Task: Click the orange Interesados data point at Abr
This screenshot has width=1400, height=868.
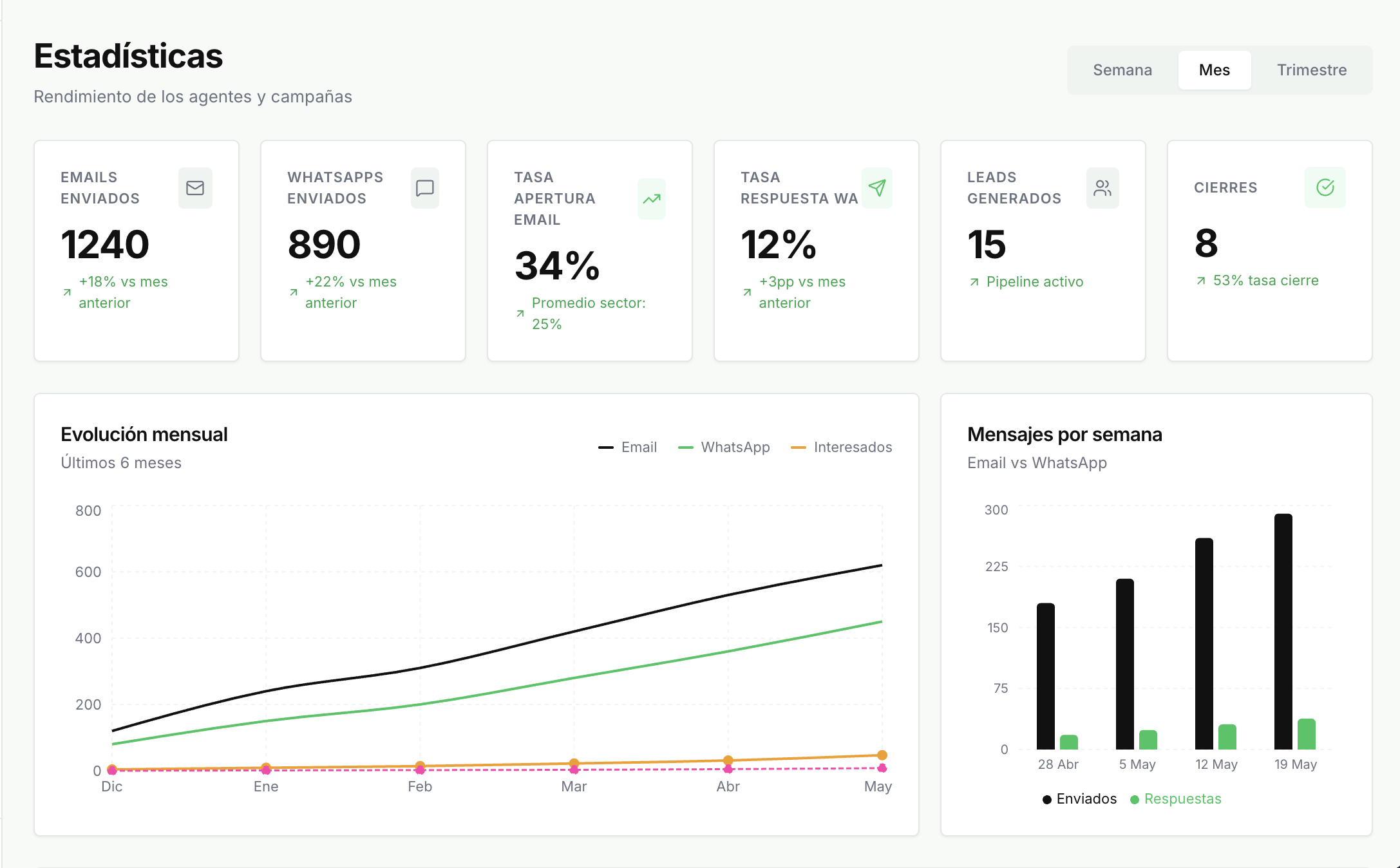Action: pos(728,760)
